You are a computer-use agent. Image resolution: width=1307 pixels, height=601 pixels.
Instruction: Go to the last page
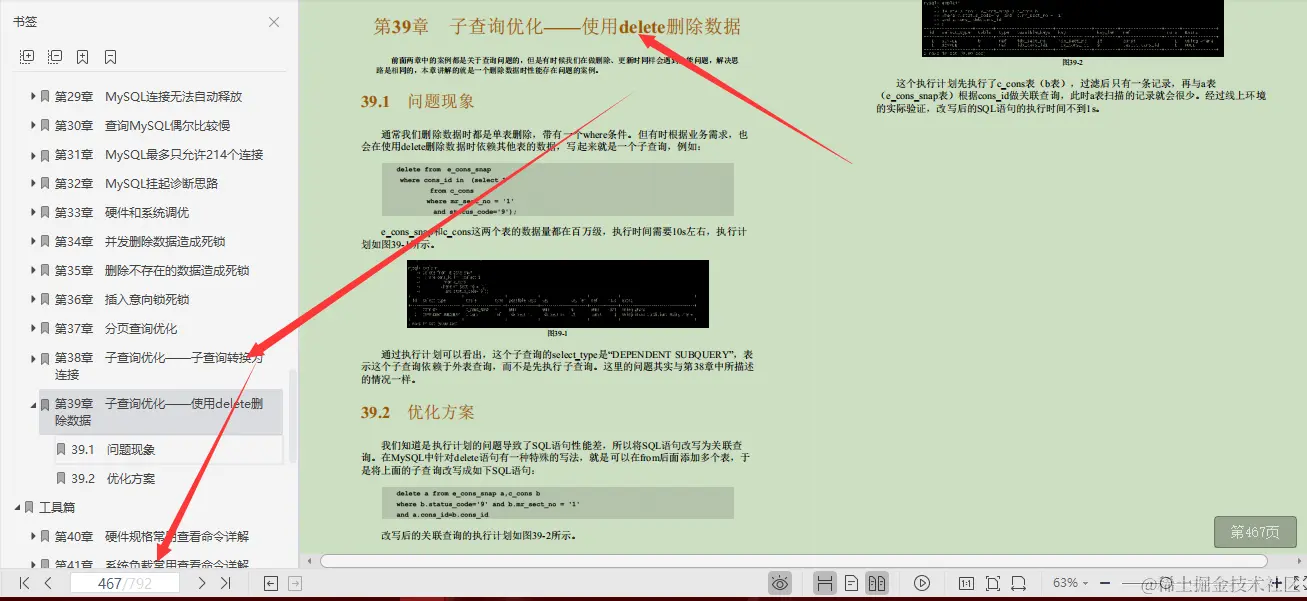[224, 582]
